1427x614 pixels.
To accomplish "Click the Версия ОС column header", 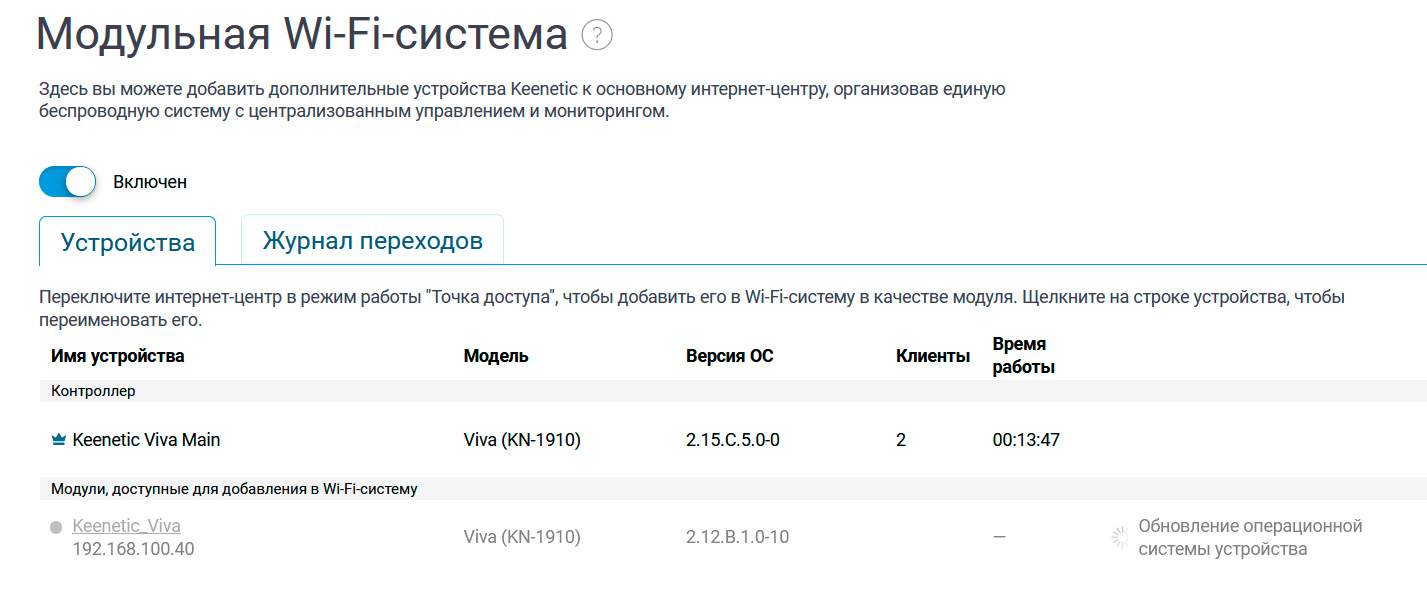I will 729,356.
